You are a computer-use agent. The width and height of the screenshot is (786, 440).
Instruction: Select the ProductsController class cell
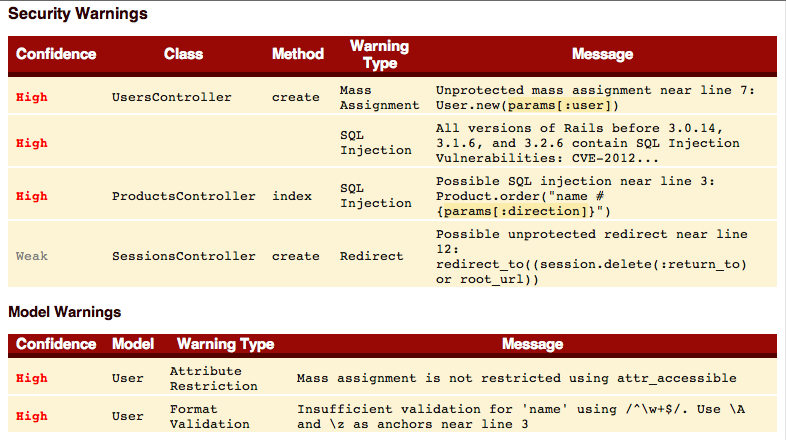tap(183, 196)
